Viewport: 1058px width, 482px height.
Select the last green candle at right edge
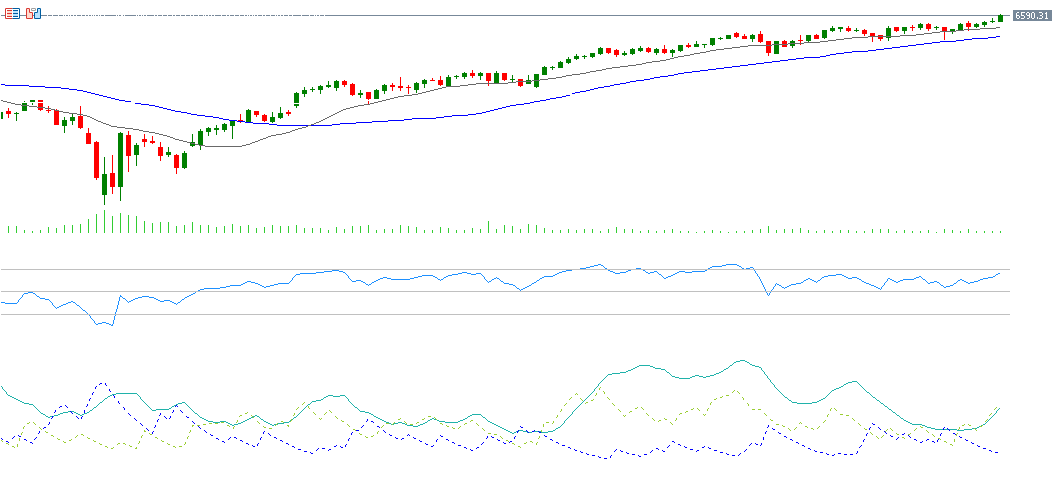coord(1000,18)
